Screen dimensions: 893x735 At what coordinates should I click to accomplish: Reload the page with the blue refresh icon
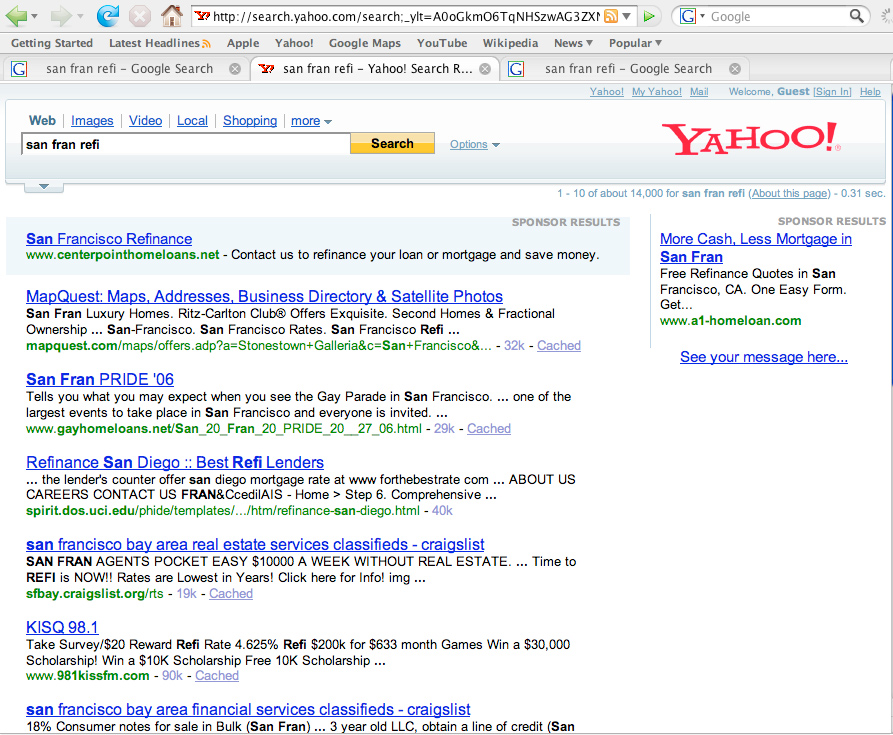point(107,16)
